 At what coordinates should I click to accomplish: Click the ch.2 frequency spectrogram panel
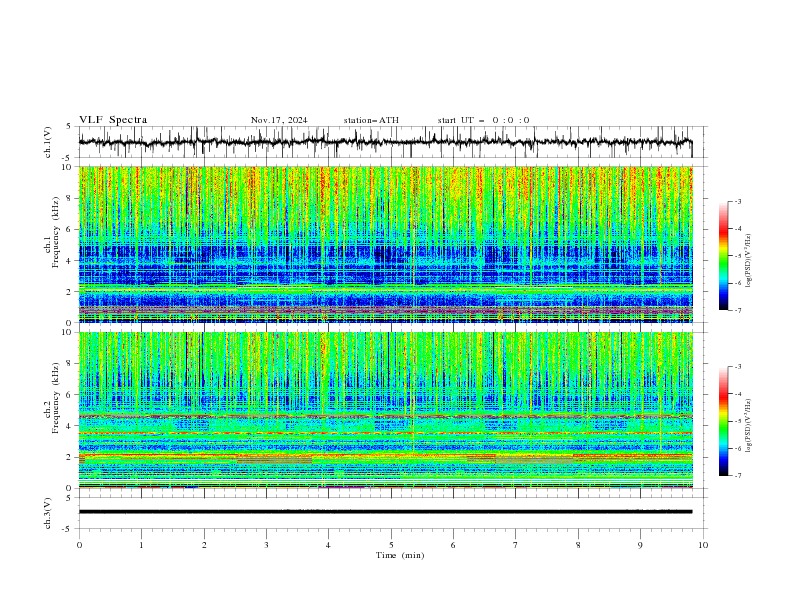385,410
